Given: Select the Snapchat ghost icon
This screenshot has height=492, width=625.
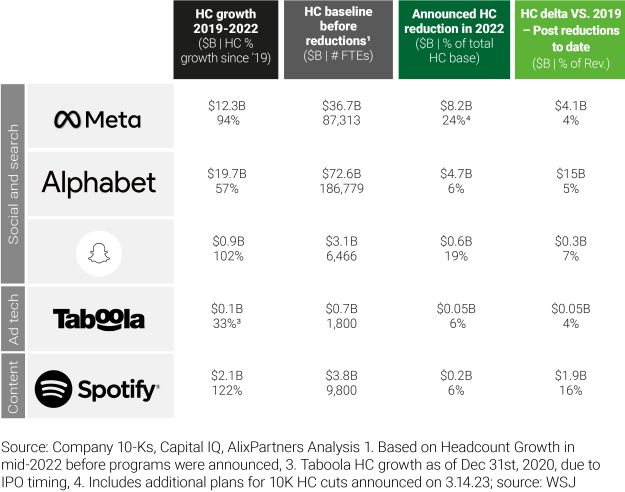Looking at the screenshot, I should [98, 254].
